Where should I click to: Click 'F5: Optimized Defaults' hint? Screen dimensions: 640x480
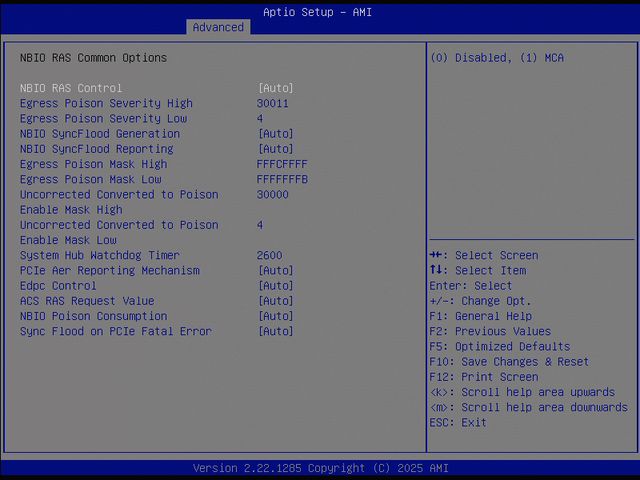pyautogui.click(x=500, y=347)
